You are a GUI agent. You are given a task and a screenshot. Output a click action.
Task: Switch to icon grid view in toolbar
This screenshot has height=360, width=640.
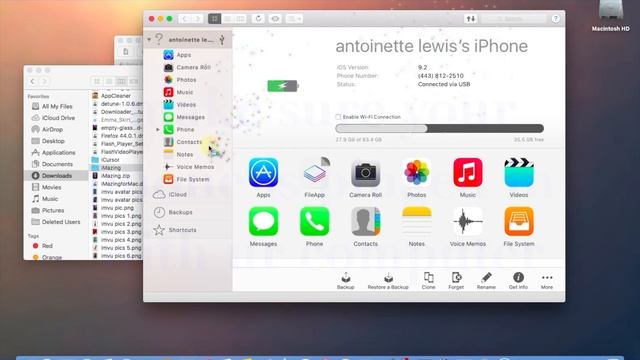[214, 19]
